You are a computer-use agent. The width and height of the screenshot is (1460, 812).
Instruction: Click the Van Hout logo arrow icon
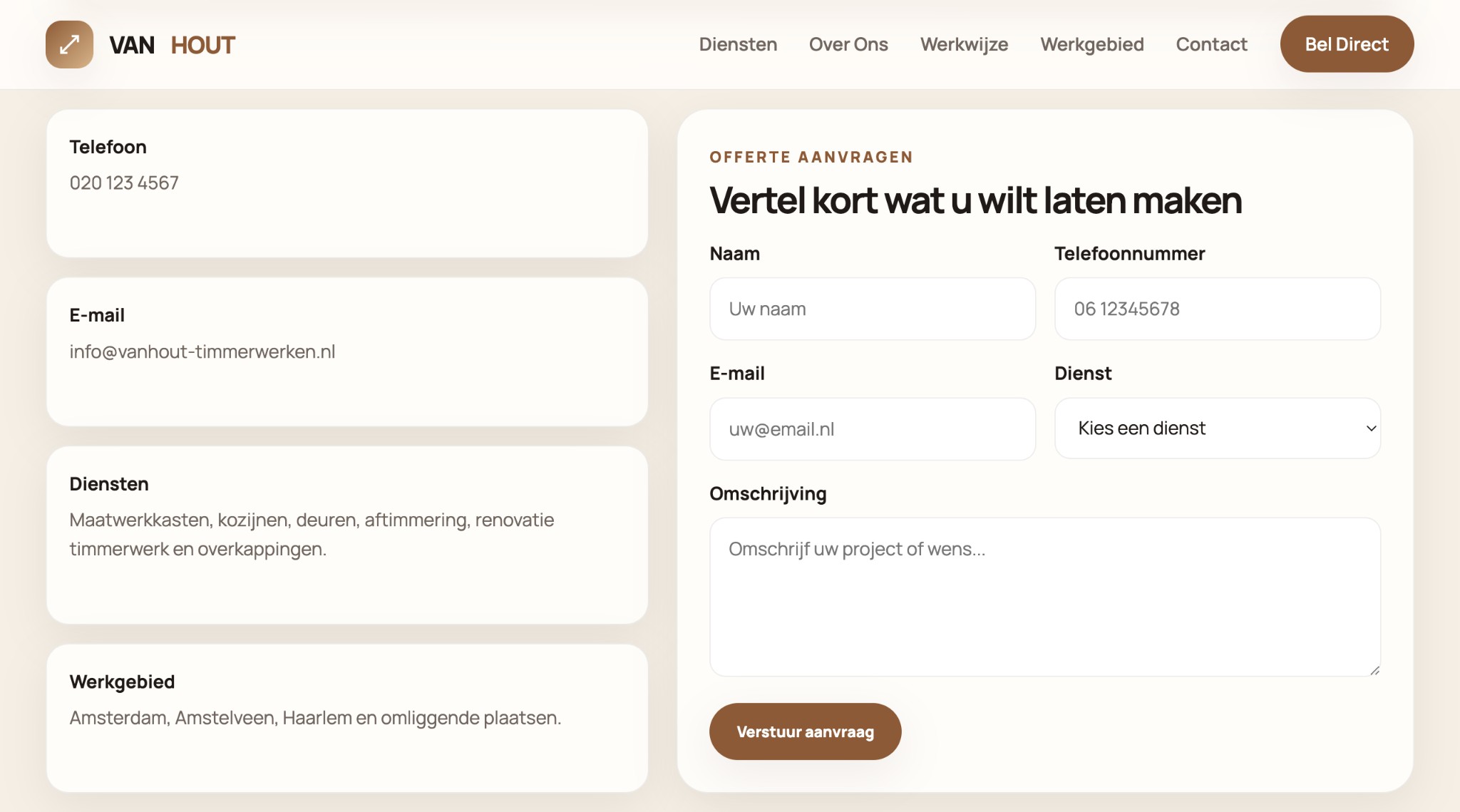[68, 44]
